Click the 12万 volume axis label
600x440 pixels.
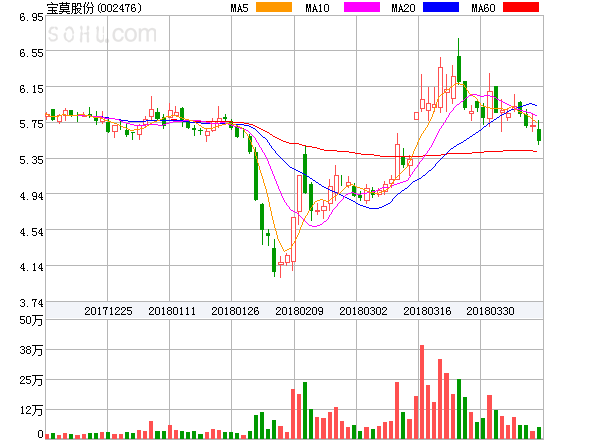[x=31, y=411]
